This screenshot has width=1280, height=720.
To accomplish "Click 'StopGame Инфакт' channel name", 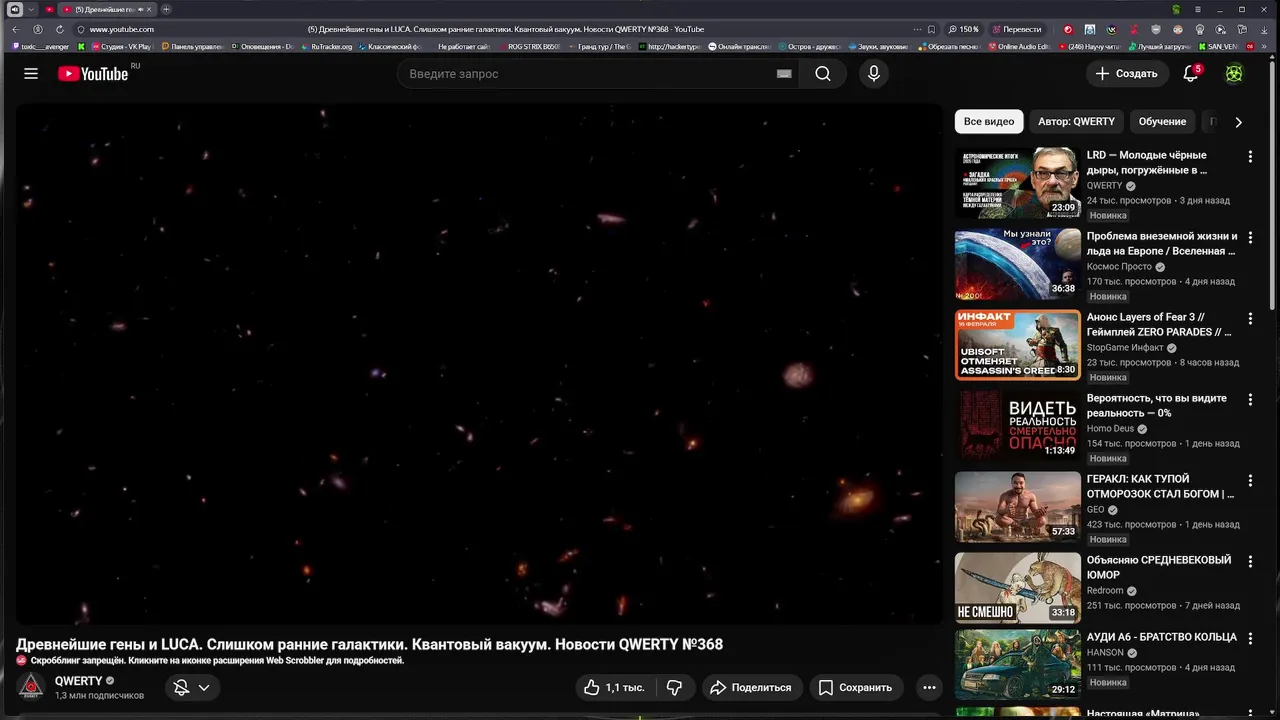I will click(x=1125, y=348).
